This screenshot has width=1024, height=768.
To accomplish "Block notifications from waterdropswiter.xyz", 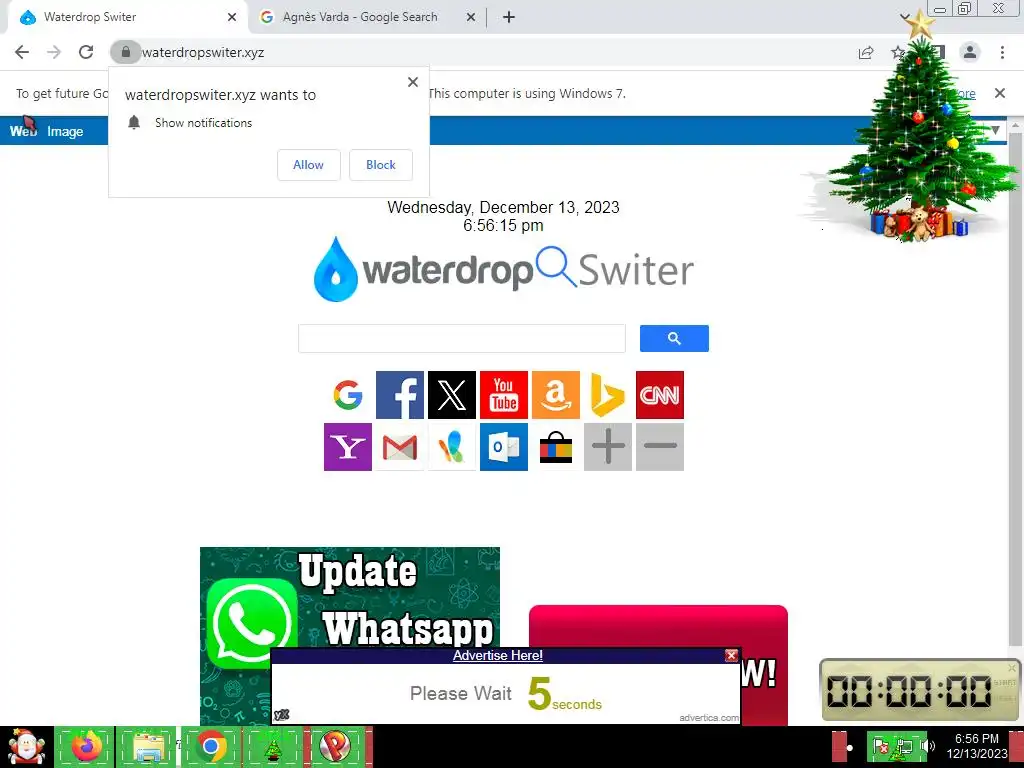I will 381,165.
